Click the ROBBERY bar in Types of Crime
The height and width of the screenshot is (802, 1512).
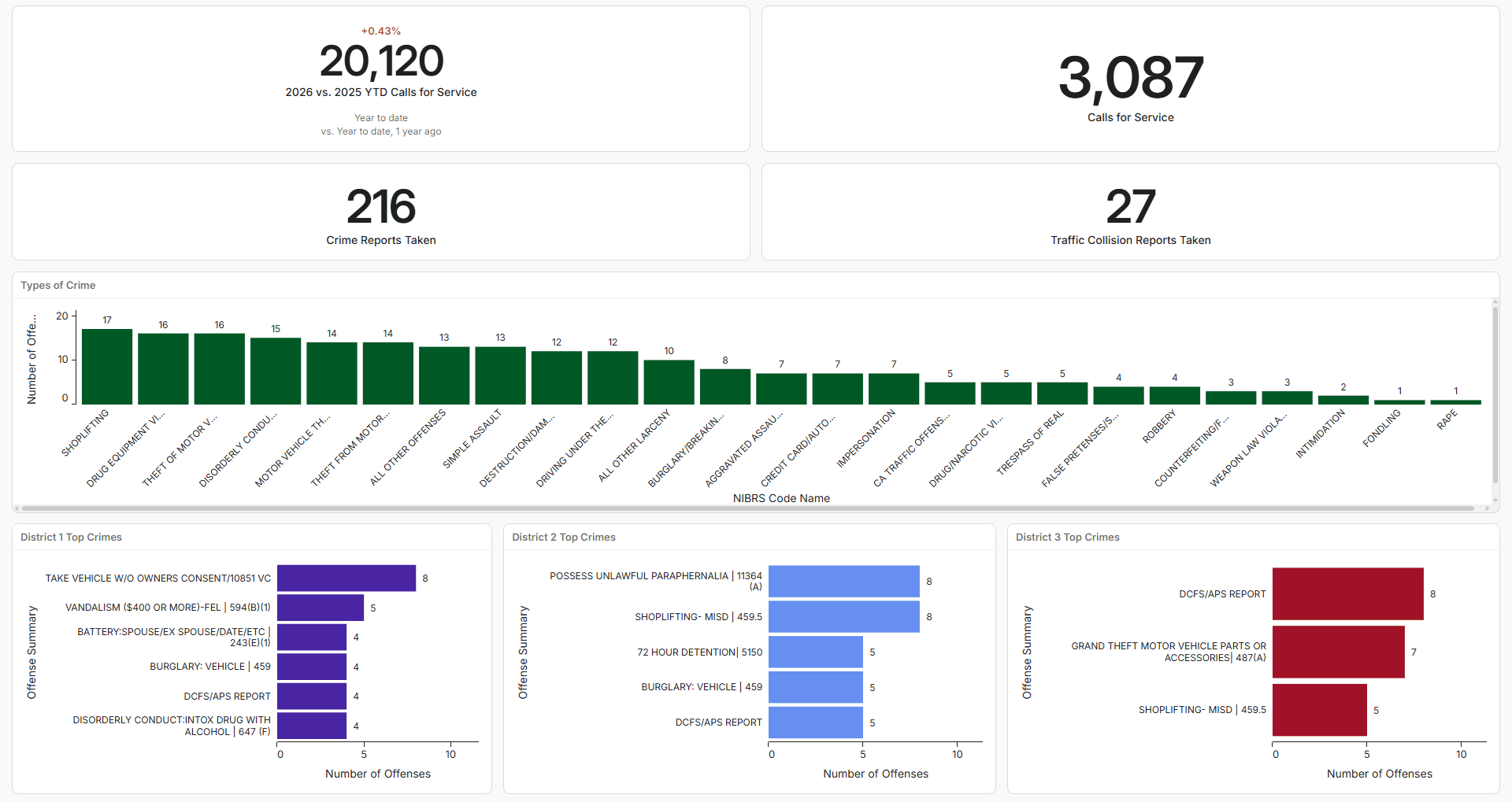pos(1174,395)
